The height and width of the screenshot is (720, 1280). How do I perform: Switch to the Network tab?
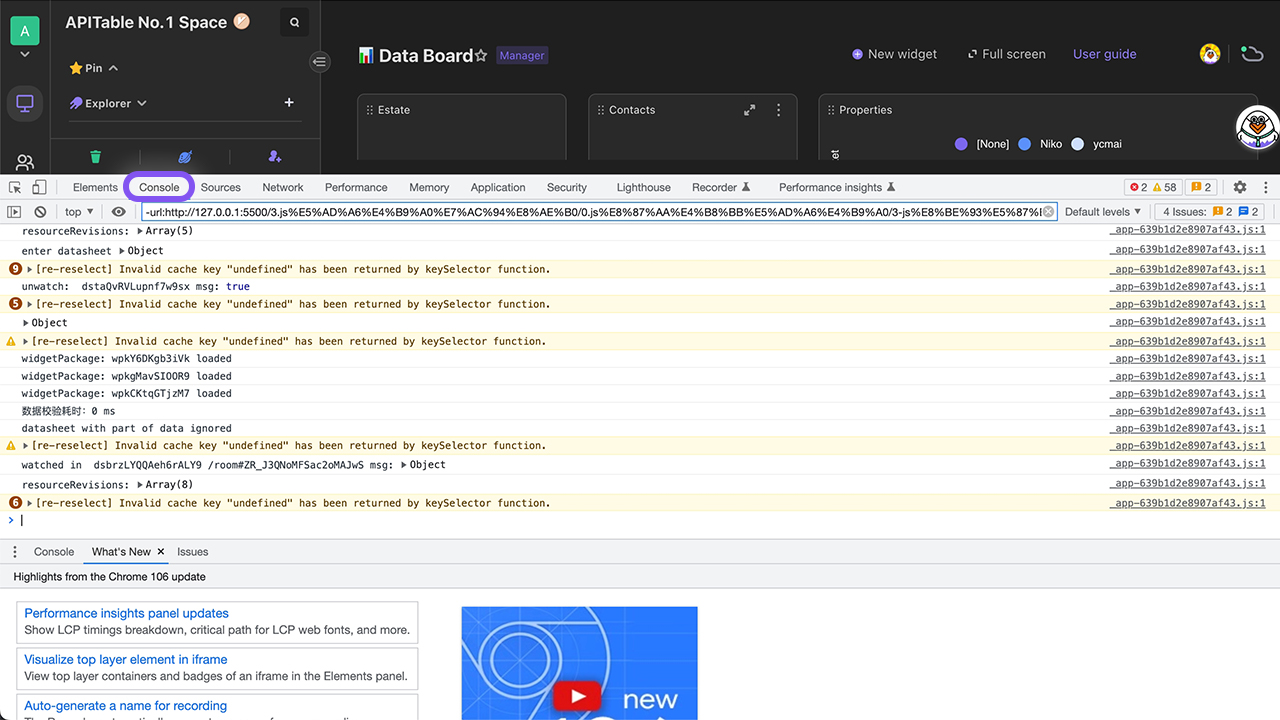pyautogui.click(x=283, y=187)
